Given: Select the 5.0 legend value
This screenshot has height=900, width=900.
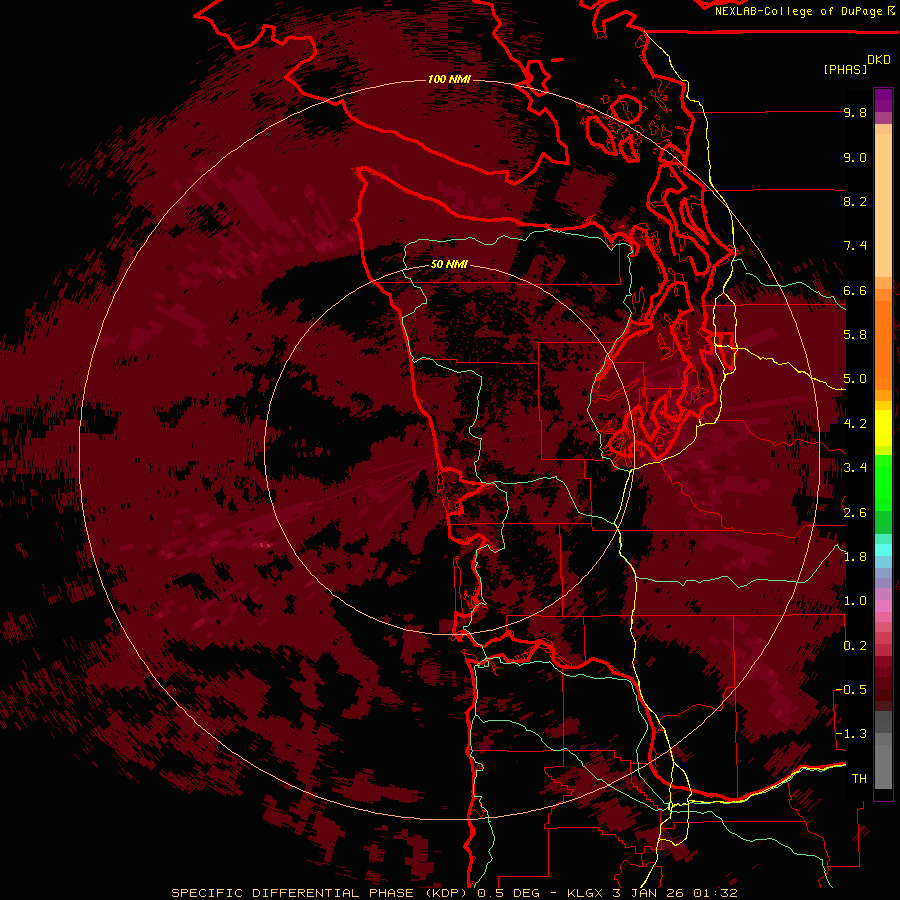Looking at the screenshot, I should click(855, 379).
